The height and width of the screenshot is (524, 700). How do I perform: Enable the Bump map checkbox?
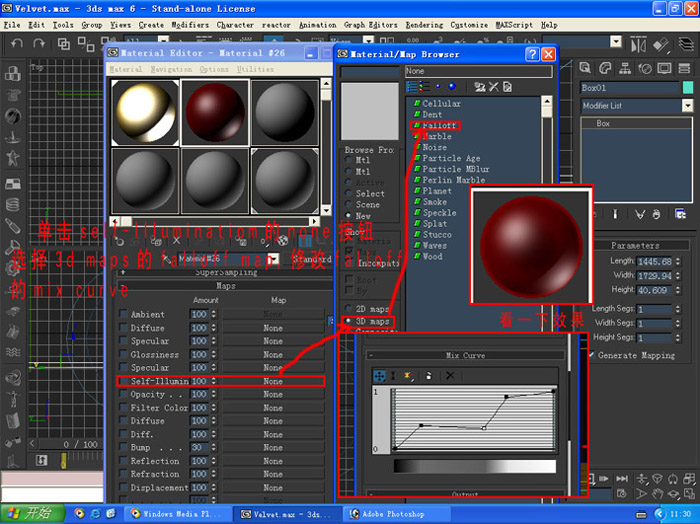[123, 447]
